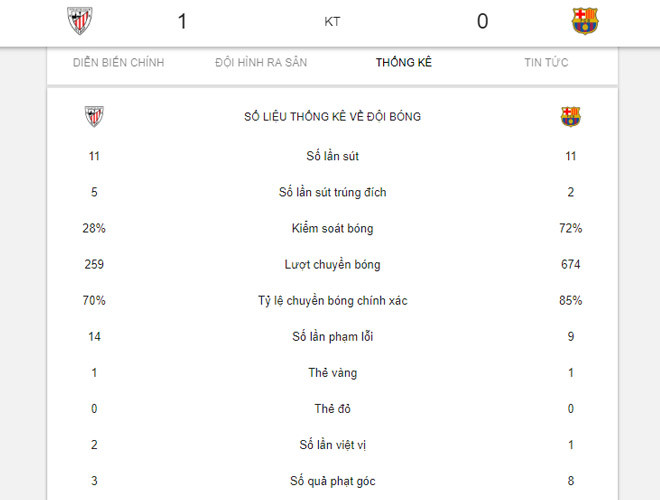Open the TIN TỨC tab
660x500 pixels.
click(546, 63)
